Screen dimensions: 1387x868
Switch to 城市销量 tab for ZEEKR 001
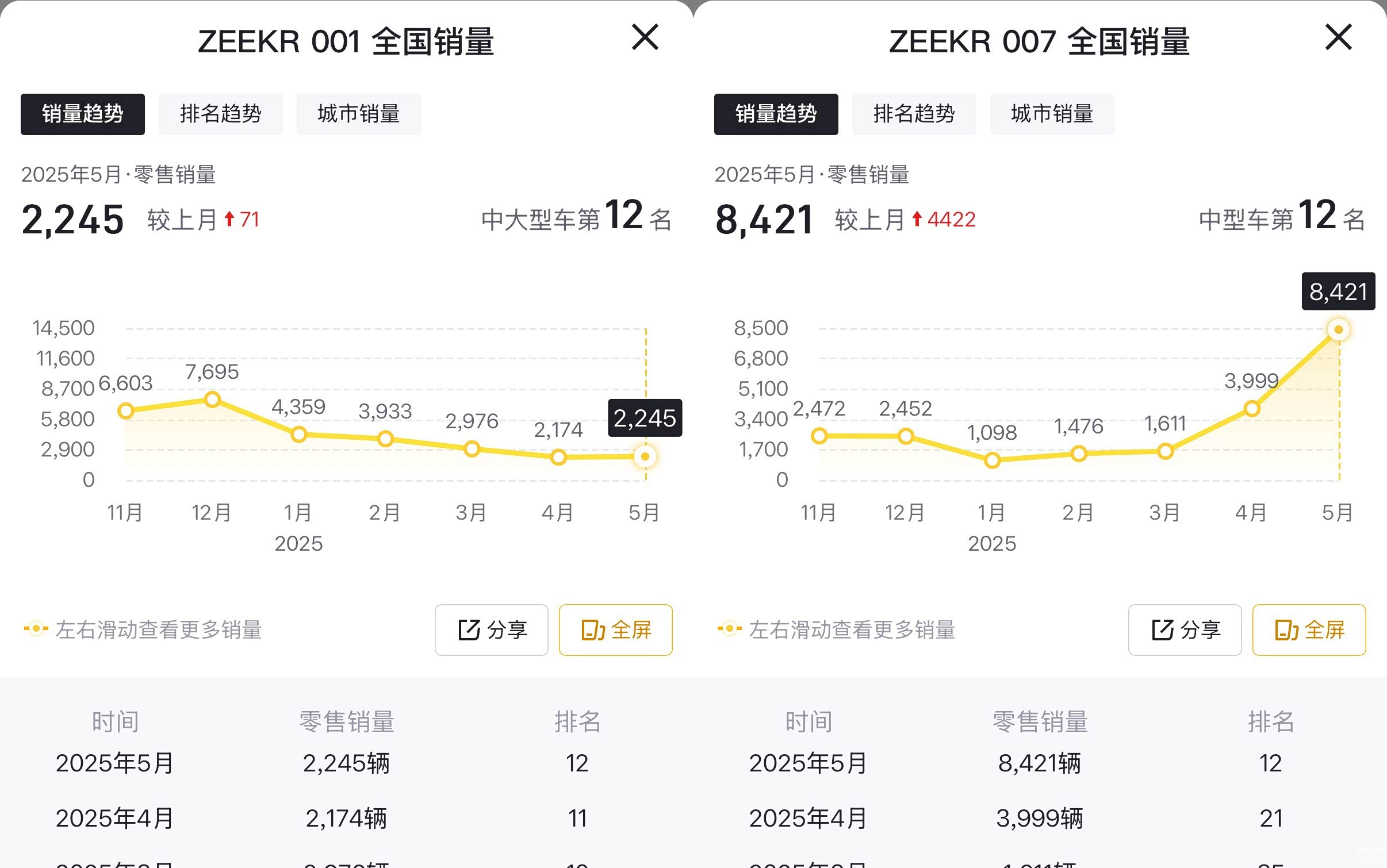[x=358, y=114]
